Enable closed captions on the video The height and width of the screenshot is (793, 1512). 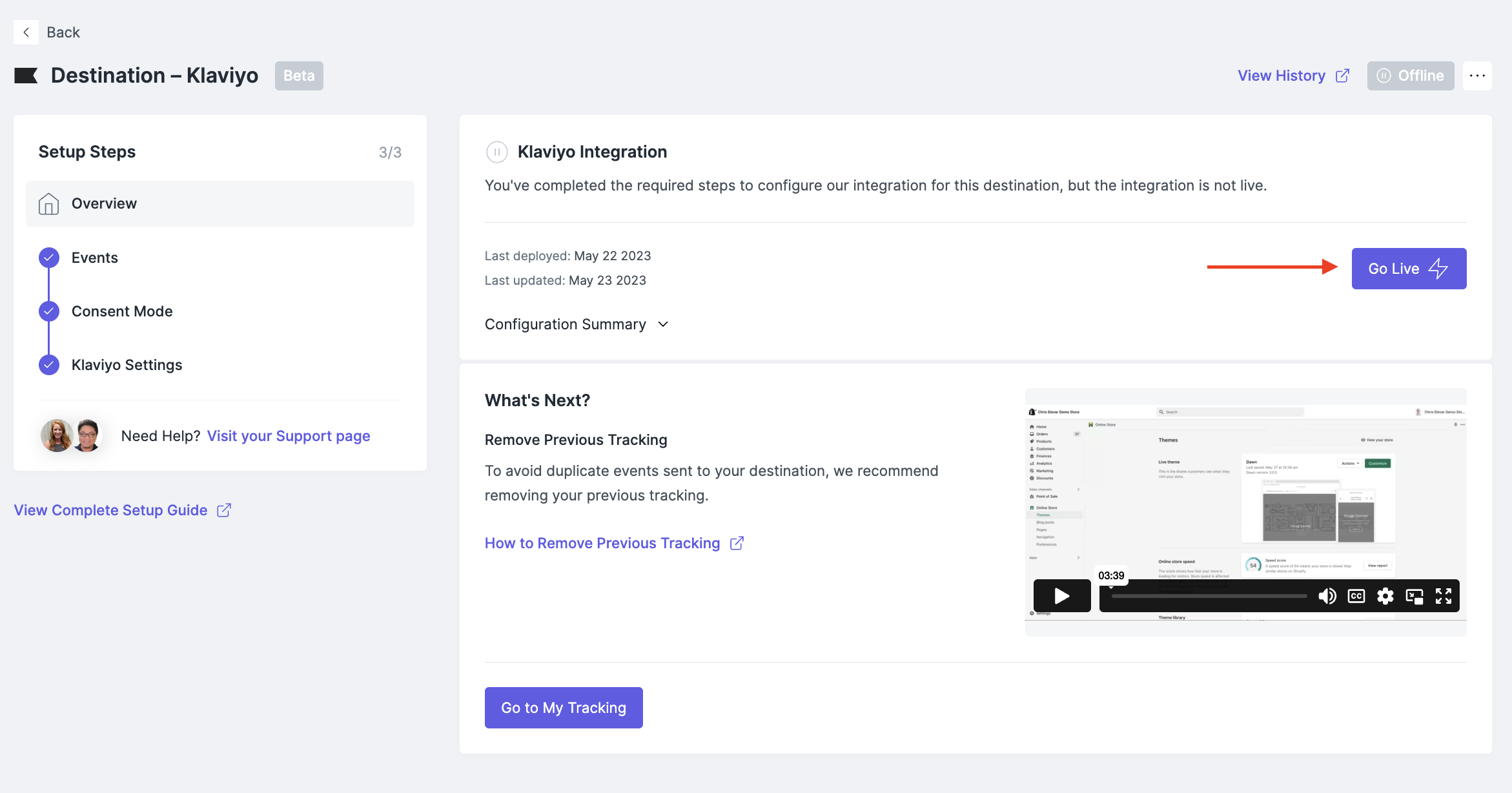point(1356,595)
